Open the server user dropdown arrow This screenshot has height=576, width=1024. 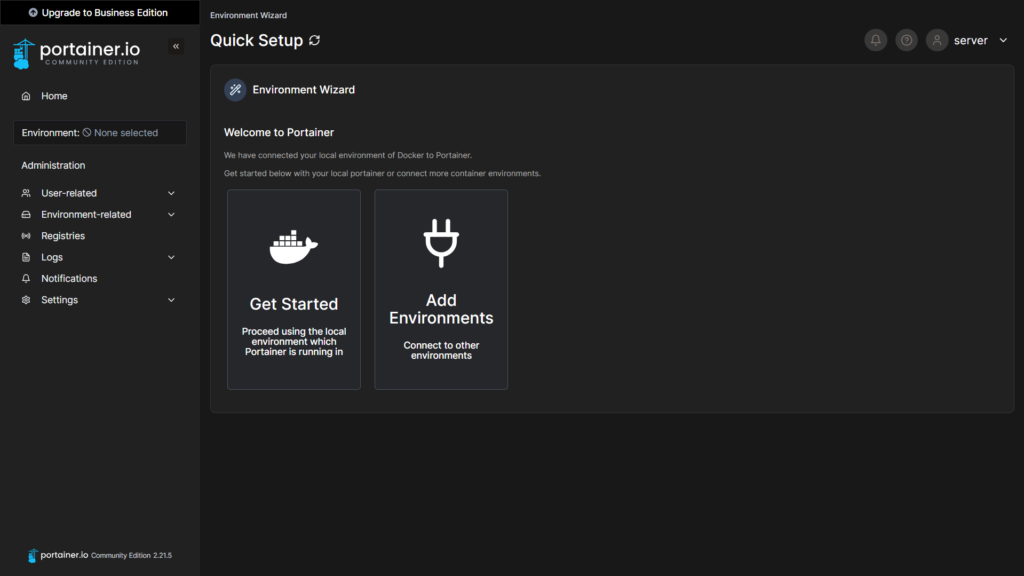[1003, 40]
